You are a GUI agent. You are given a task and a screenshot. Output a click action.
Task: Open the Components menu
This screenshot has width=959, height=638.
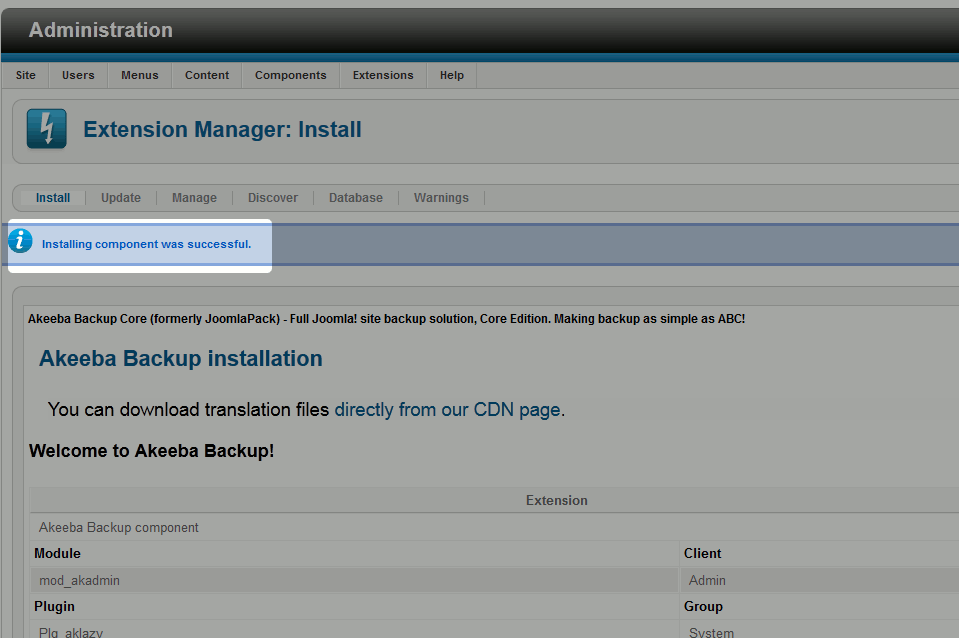click(x=290, y=75)
